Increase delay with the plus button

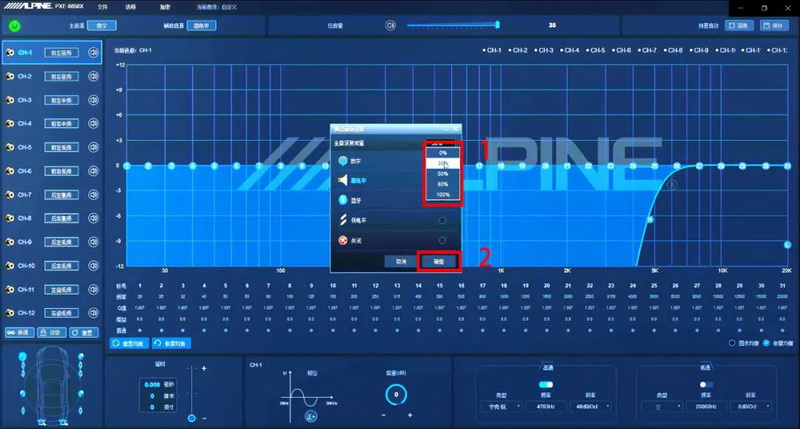(x=204, y=368)
